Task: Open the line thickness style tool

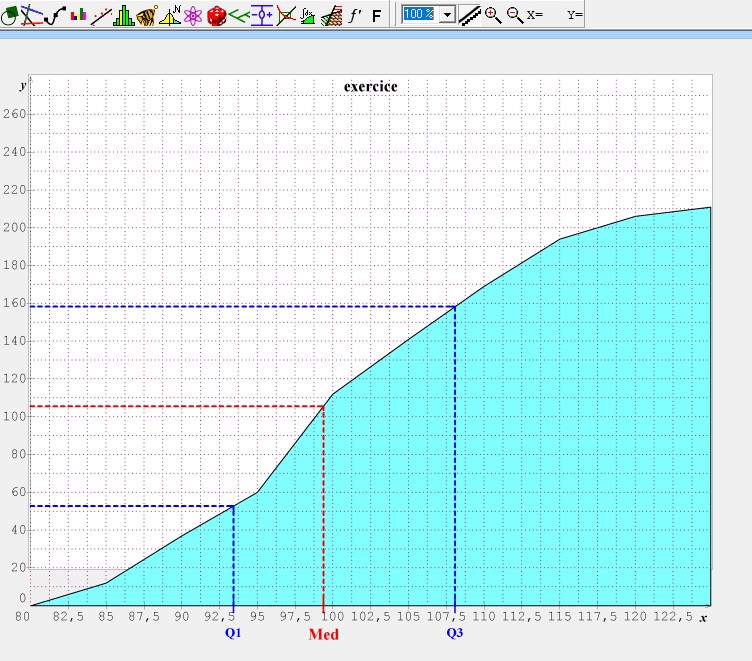Action: [470, 15]
